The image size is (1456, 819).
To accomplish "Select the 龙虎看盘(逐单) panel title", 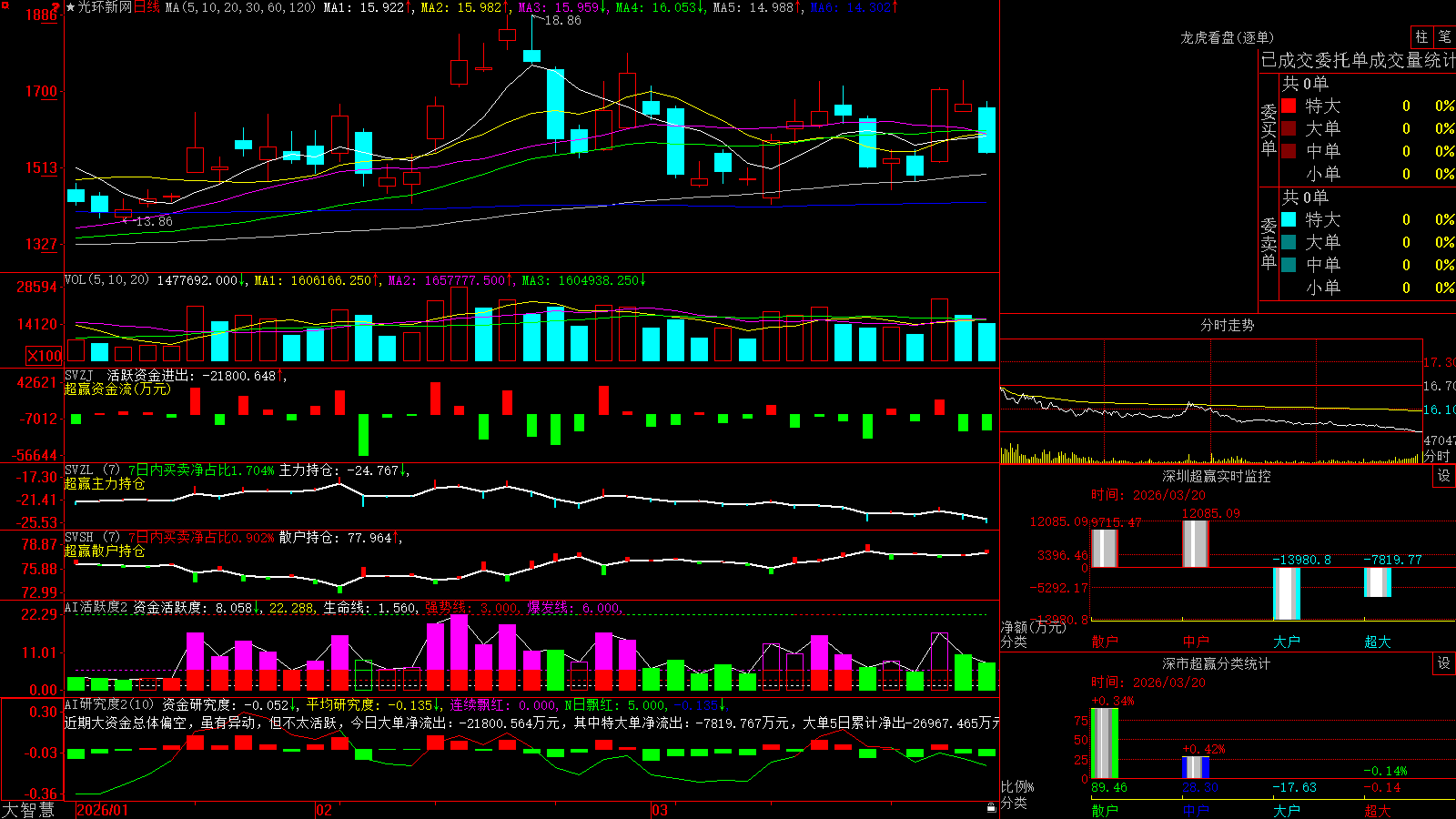I will click(1227, 37).
